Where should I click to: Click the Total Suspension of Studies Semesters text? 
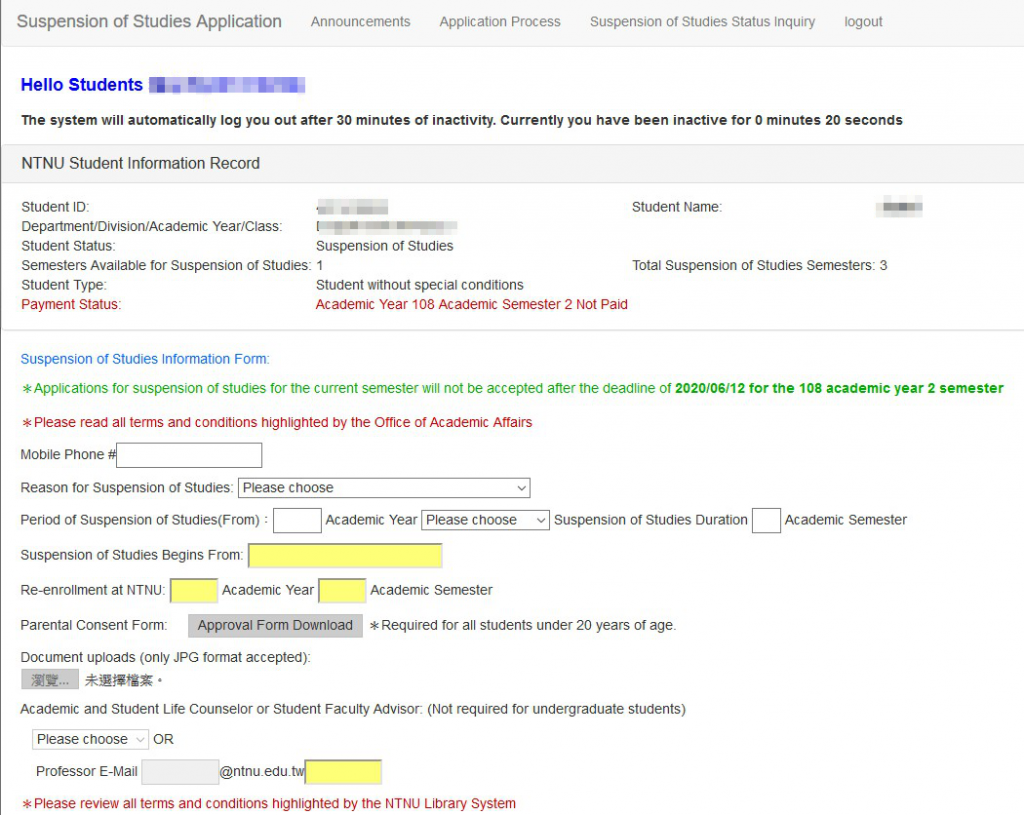760,265
